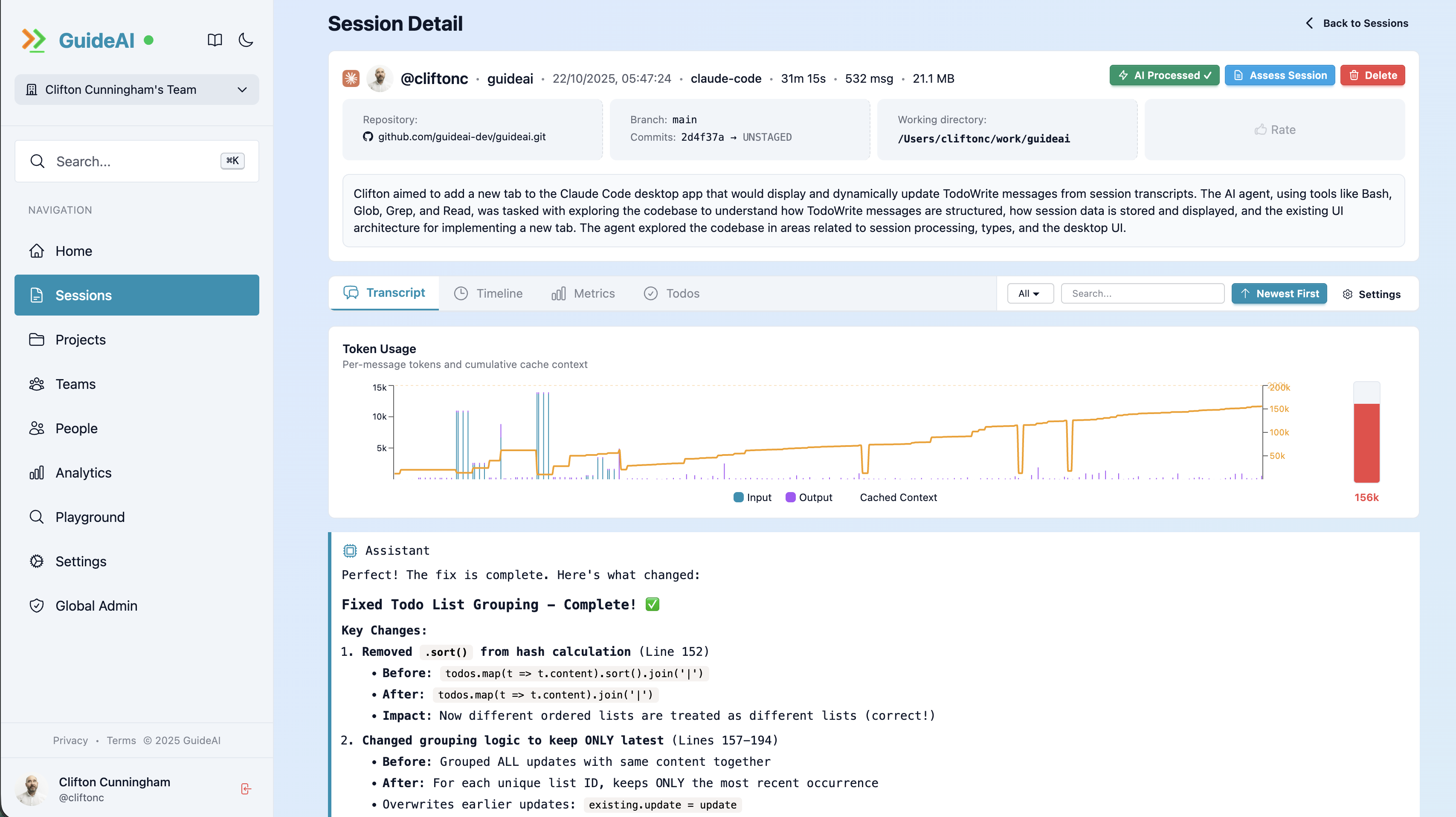Viewport: 1456px width, 817px height.
Task: Open the All filter dropdown
Action: 1030,293
